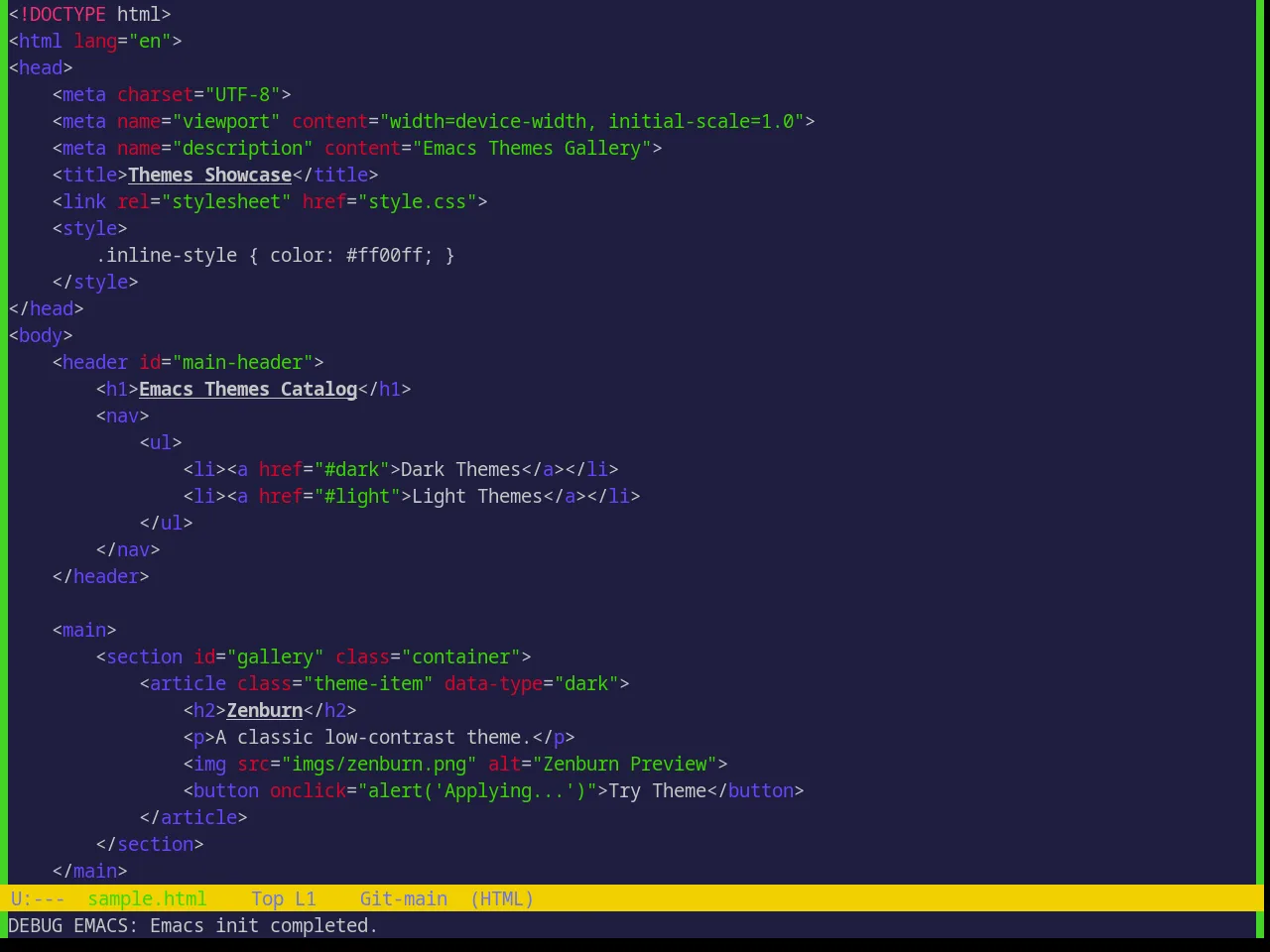1270x952 pixels.
Task: Click the "stylesheet" rel value
Action: (x=226, y=201)
